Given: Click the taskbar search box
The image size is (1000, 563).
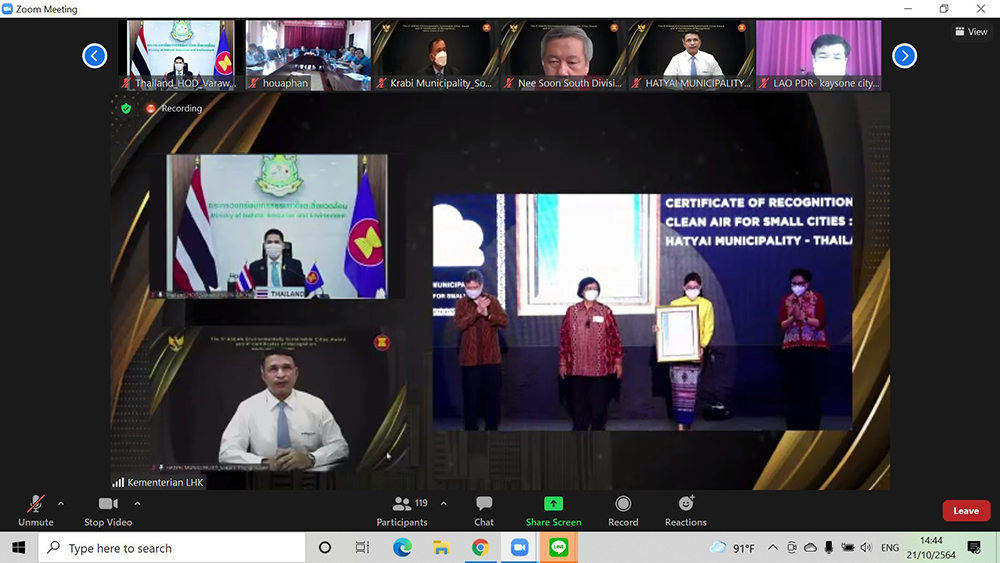Looking at the screenshot, I should pos(172,548).
